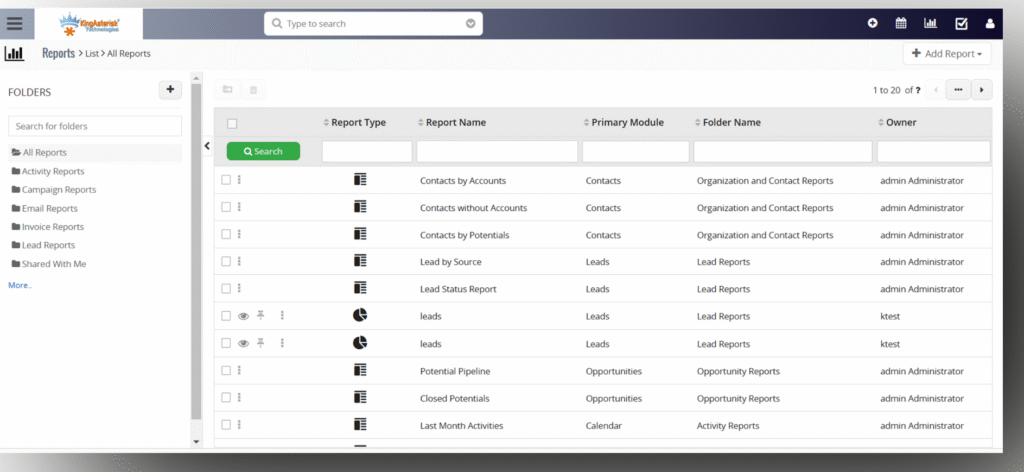This screenshot has width=1024, height=472.
Task: Go to previous page of reports
Action: coord(936,90)
